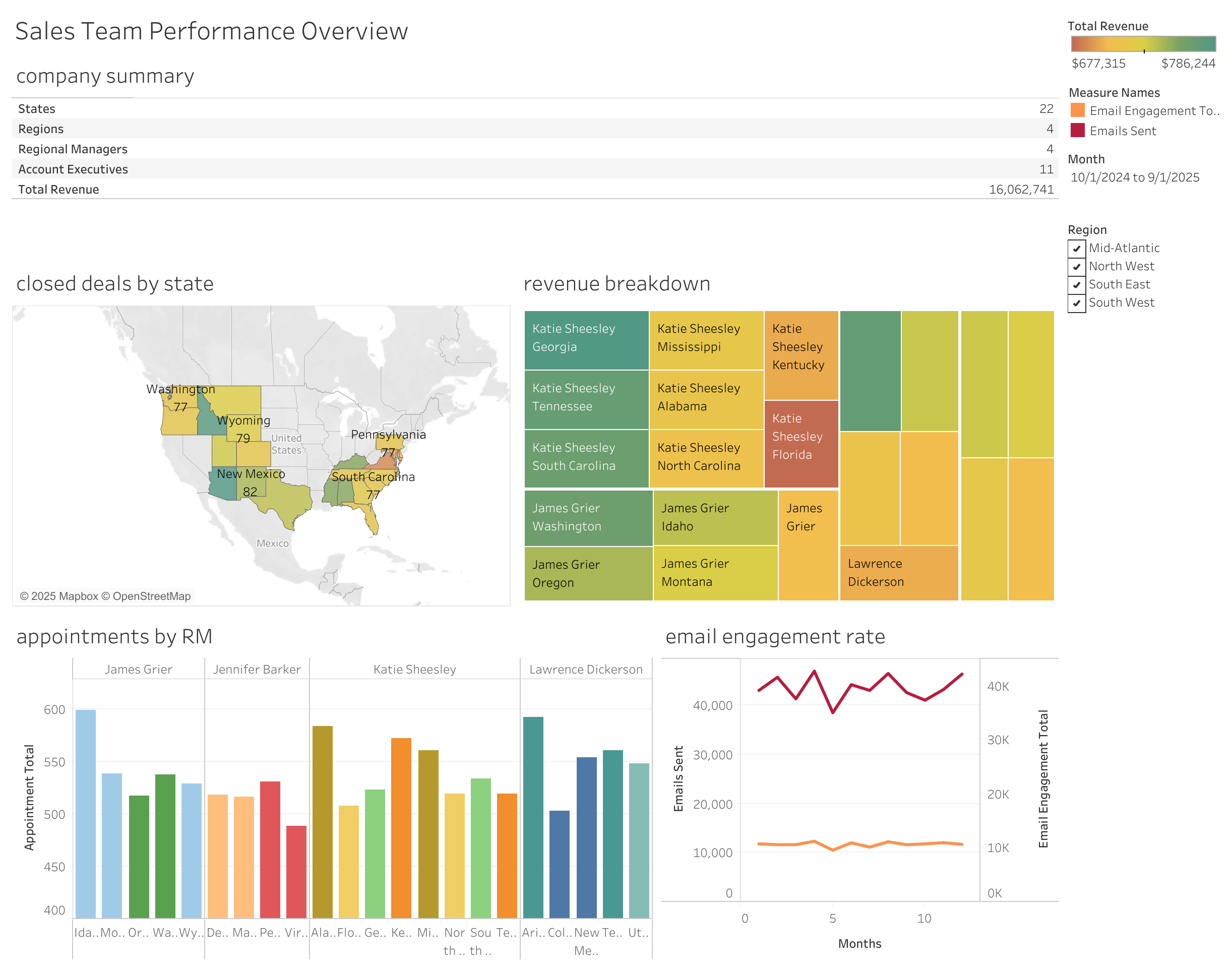
Task: Select the Month date range filter
Action: click(1134, 177)
